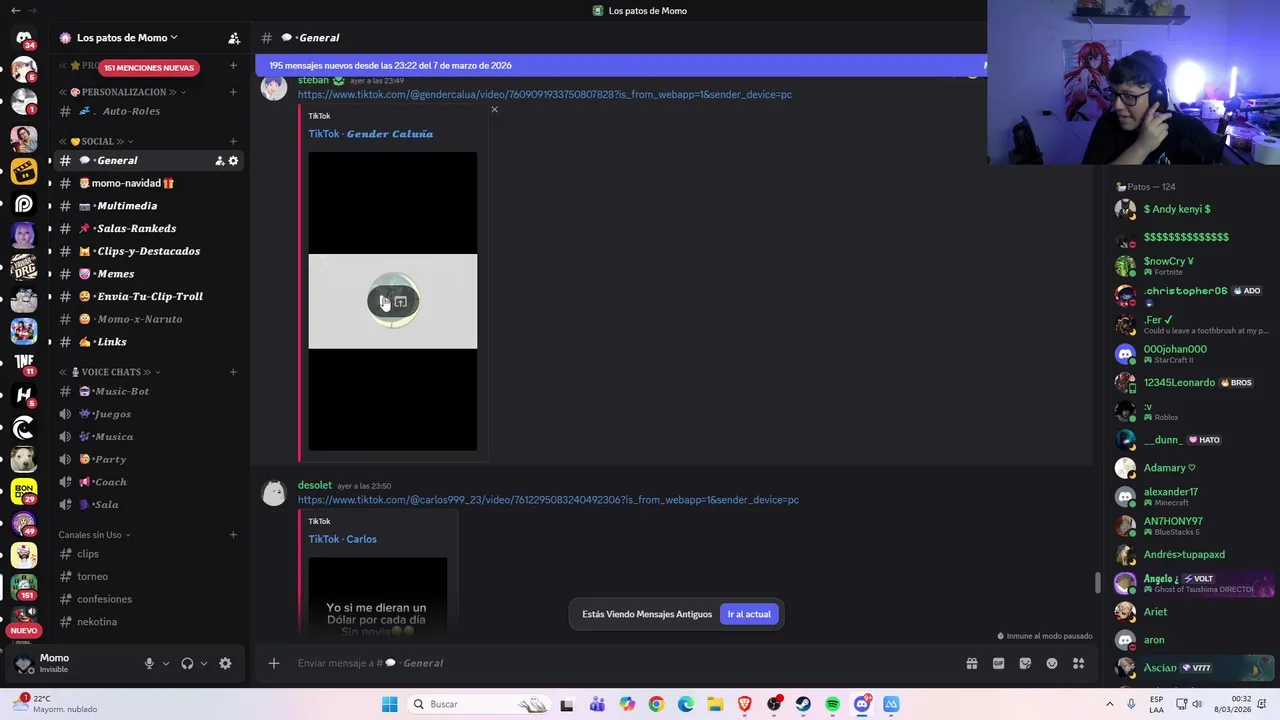Join the Juegos voice channel
The image size is (1280, 720).
tap(149, 414)
